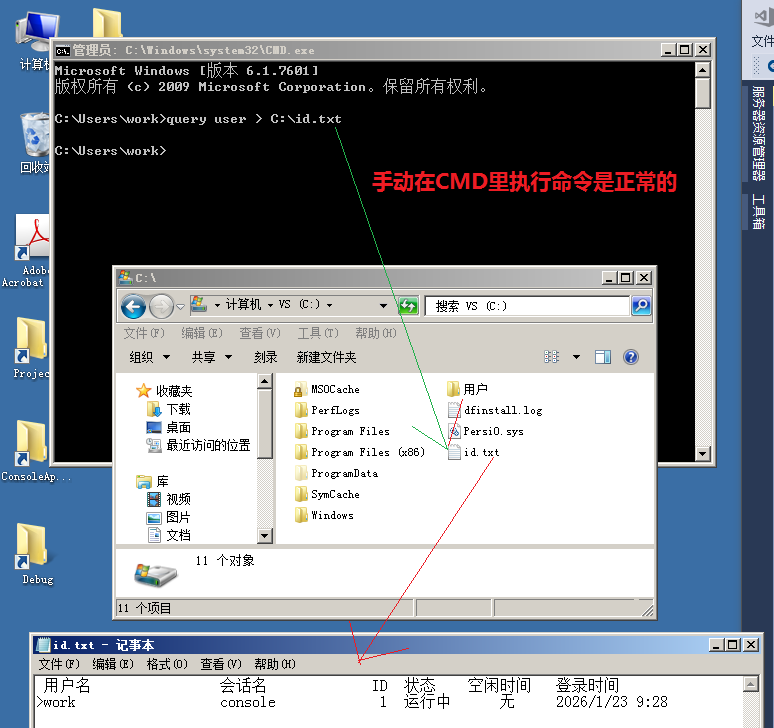Image resolution: width=774 pixels, height=728 pixels.
Task: Click the Explorer window resize grip
Action: coord(647,611)
